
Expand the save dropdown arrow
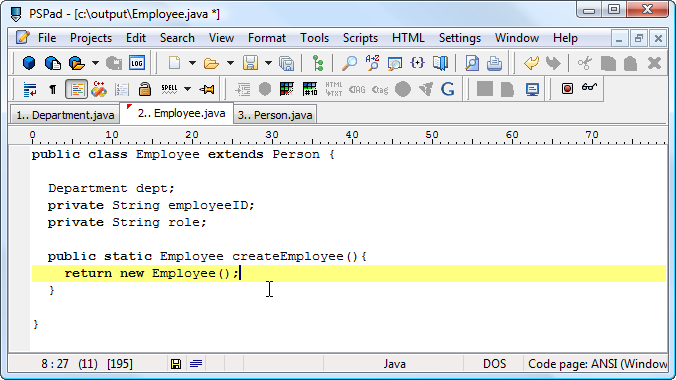point(268,63)
